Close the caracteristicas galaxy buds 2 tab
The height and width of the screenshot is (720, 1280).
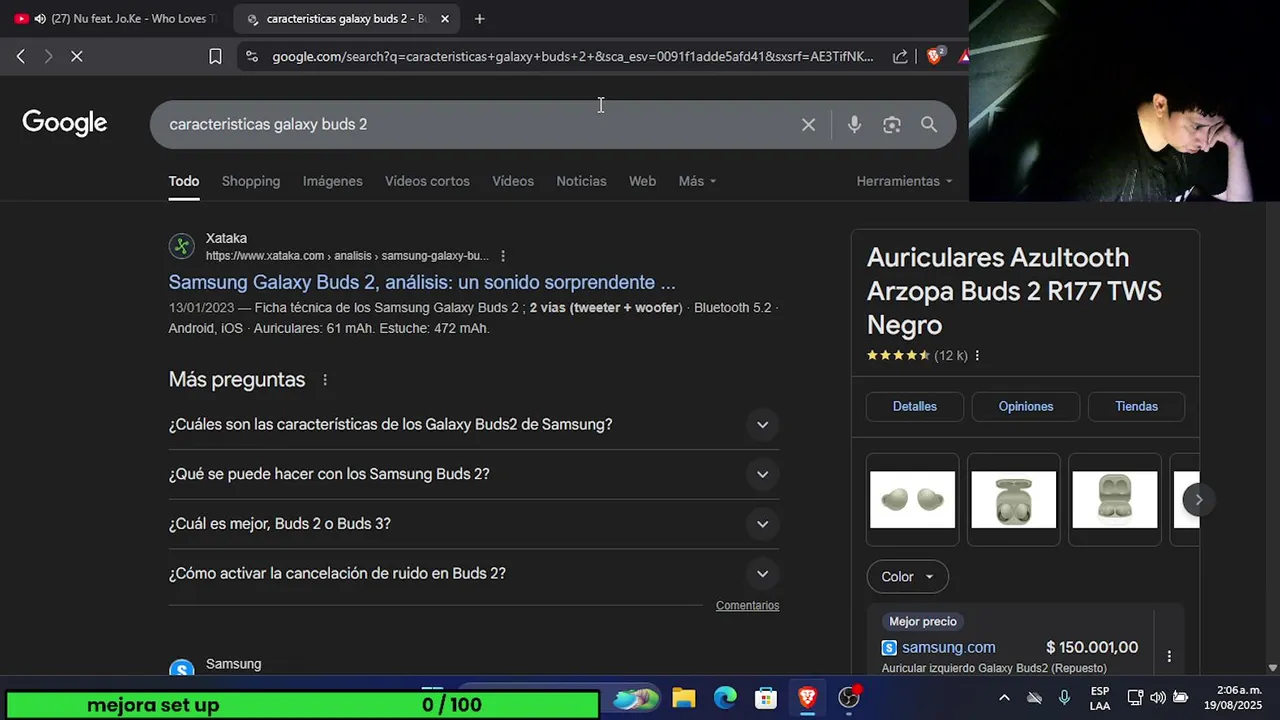click(444, 19)
